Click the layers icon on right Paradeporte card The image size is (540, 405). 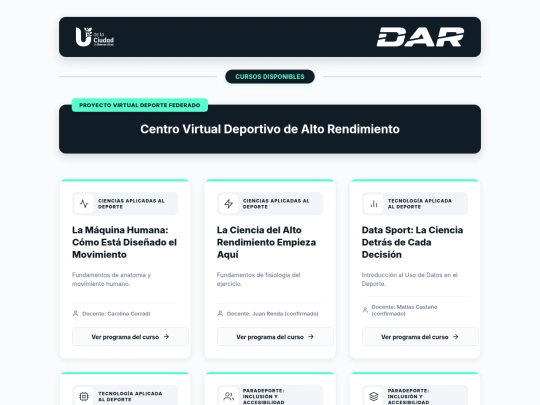(x=374, y=396)
